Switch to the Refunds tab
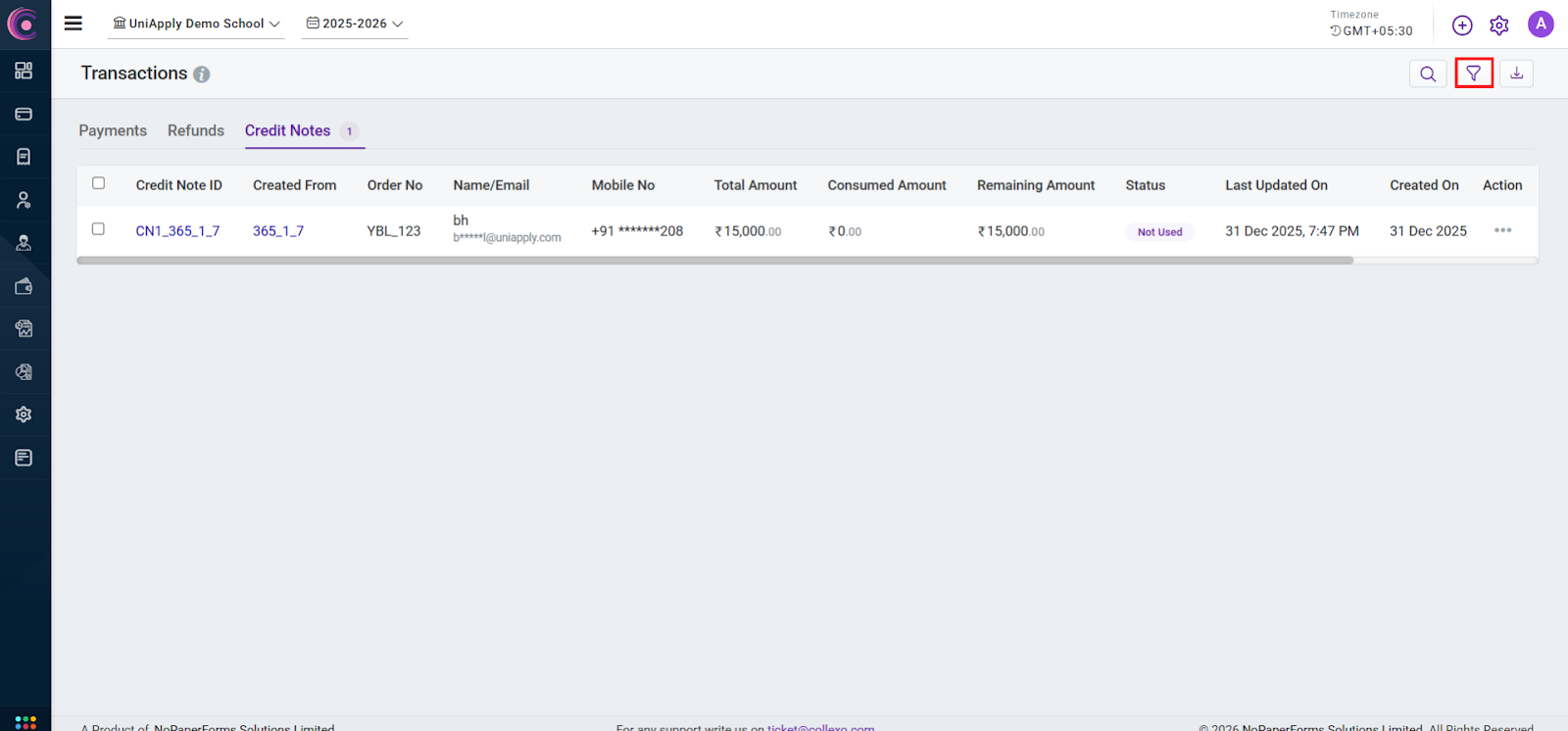Image resolution: width=1568 pixels, height=731 pixels. (195, 130)
